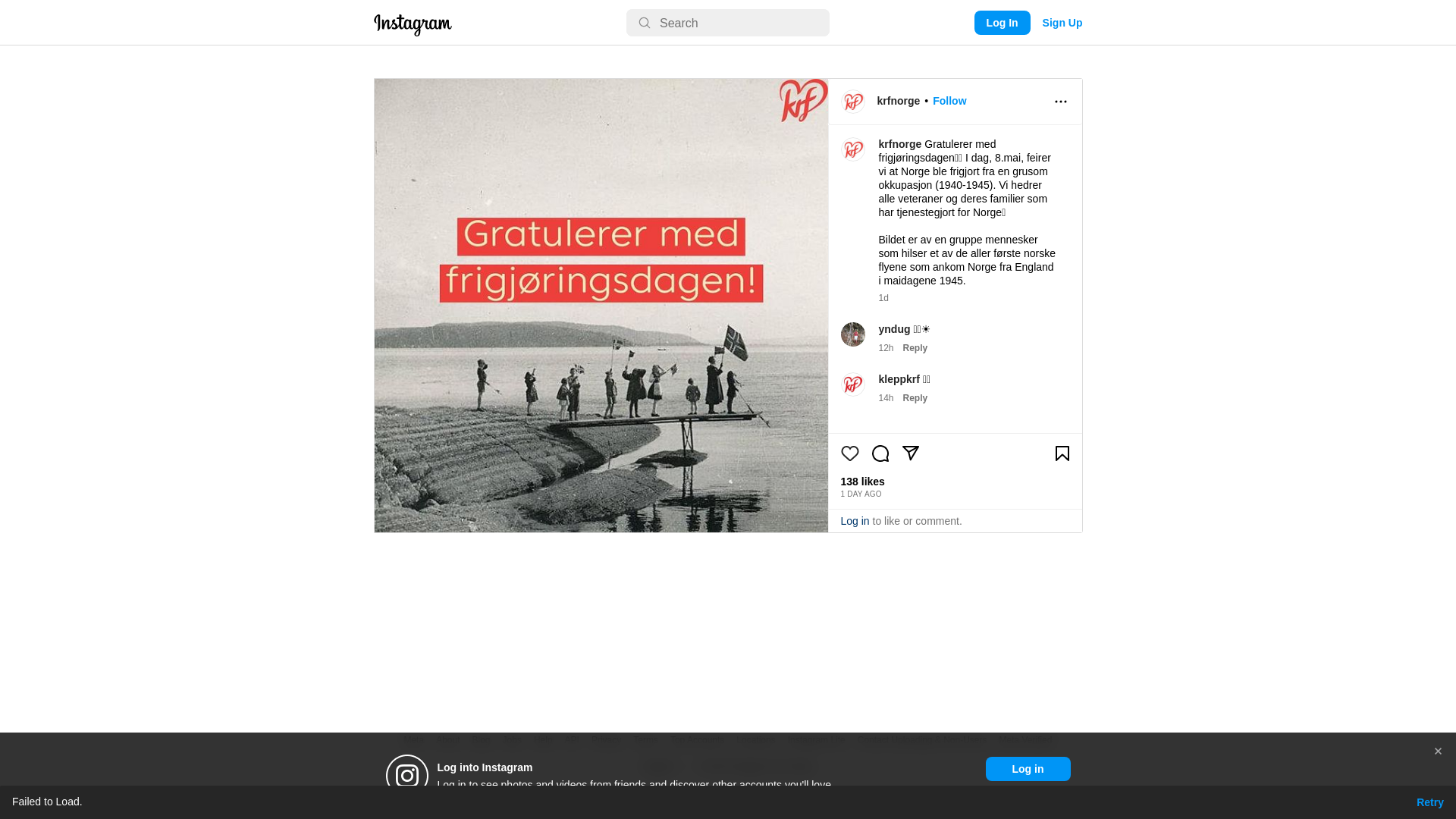Open the three-dots post options menu
This screenshot has width=1456, height=819.
(x=1061, y=102)
